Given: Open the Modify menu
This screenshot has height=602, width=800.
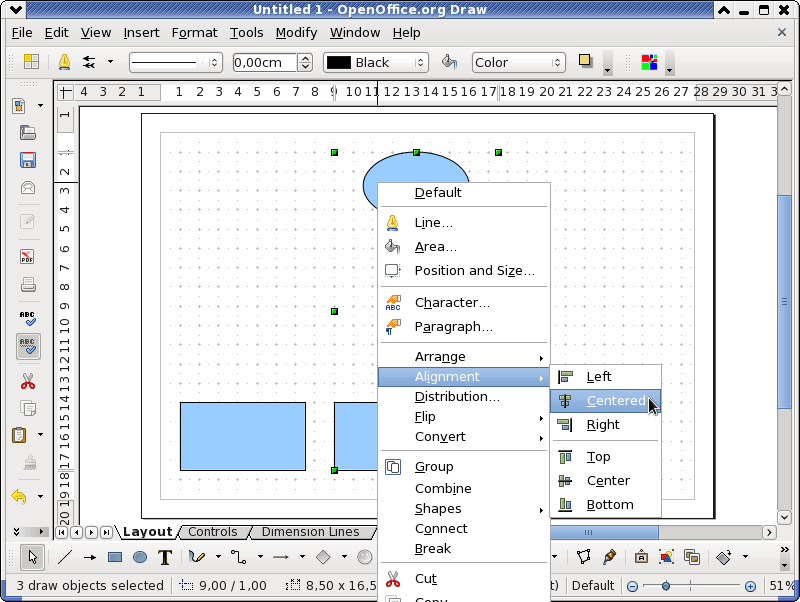Looking at the screenshot, I should (x=296, y=33).
